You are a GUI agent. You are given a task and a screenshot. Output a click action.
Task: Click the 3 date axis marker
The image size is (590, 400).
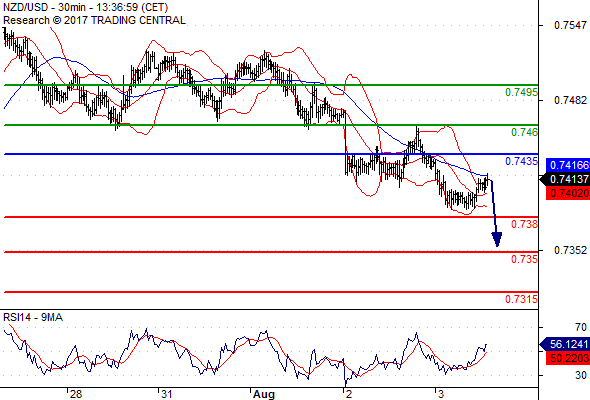pyautogui.click(x=441, y=394)
